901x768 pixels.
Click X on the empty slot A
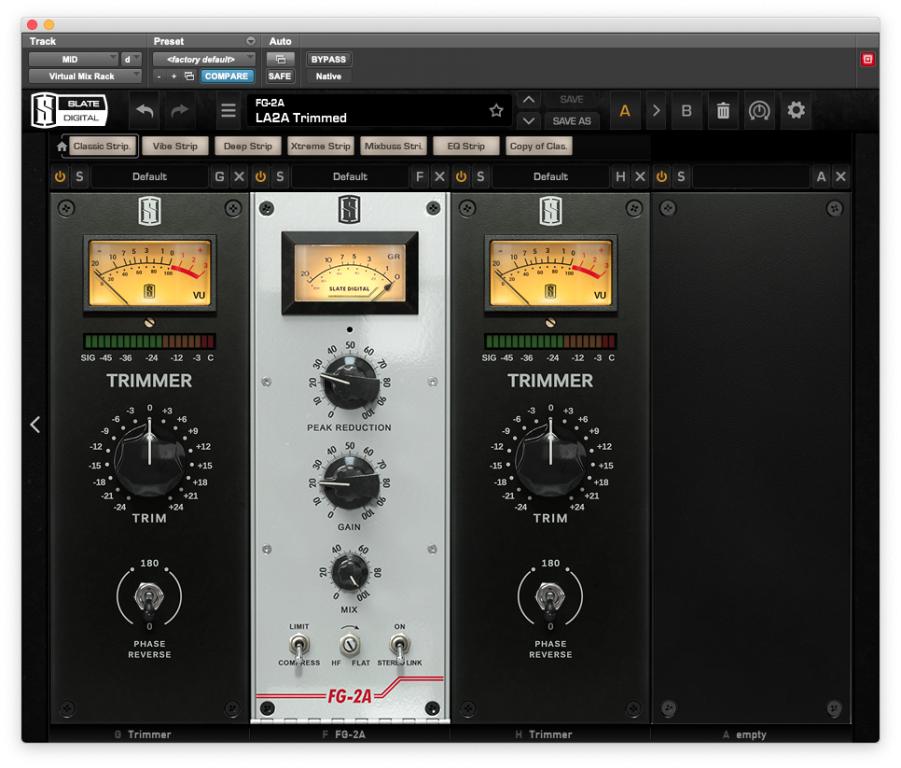pyautogui.click(x=841, y=177)
